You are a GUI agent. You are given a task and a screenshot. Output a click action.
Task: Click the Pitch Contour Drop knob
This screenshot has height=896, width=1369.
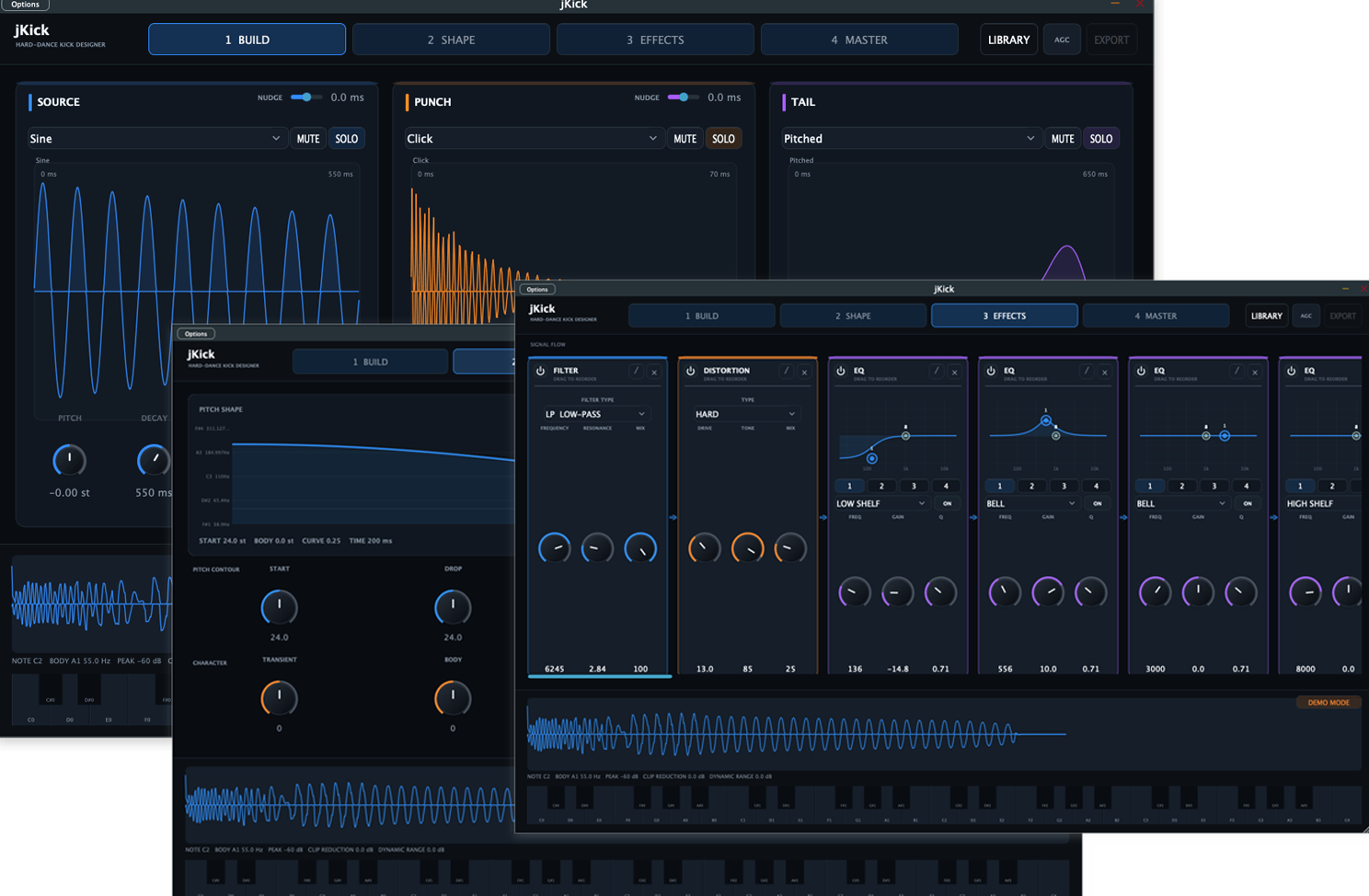click(x=453, y=607)
